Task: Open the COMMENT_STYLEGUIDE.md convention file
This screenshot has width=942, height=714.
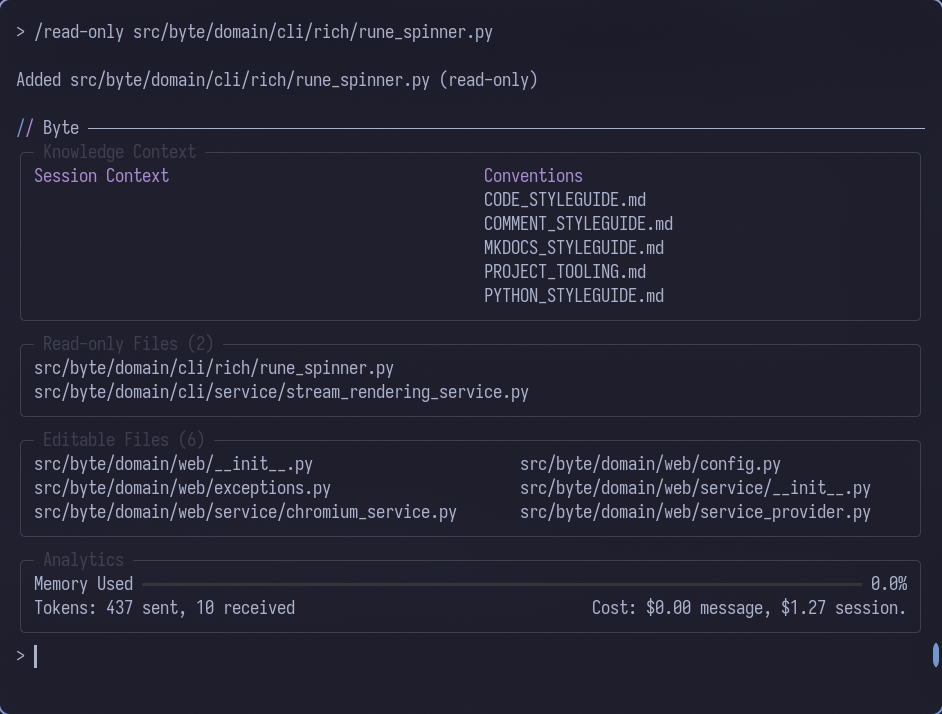Action: coord(578,223)
